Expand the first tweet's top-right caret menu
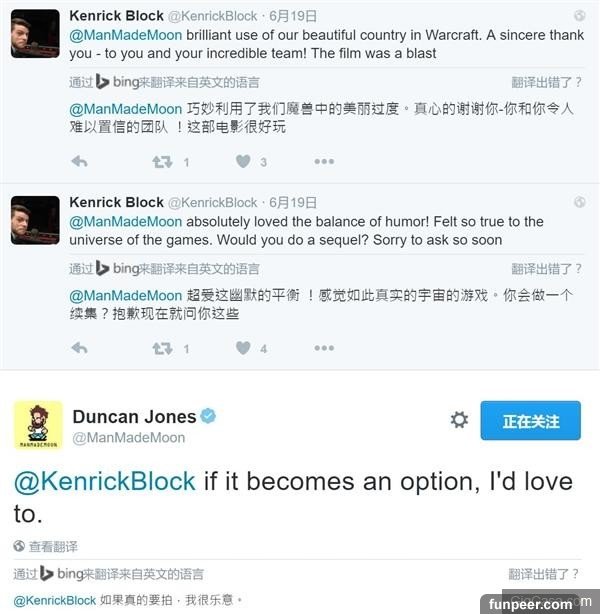 pos(580,17)
